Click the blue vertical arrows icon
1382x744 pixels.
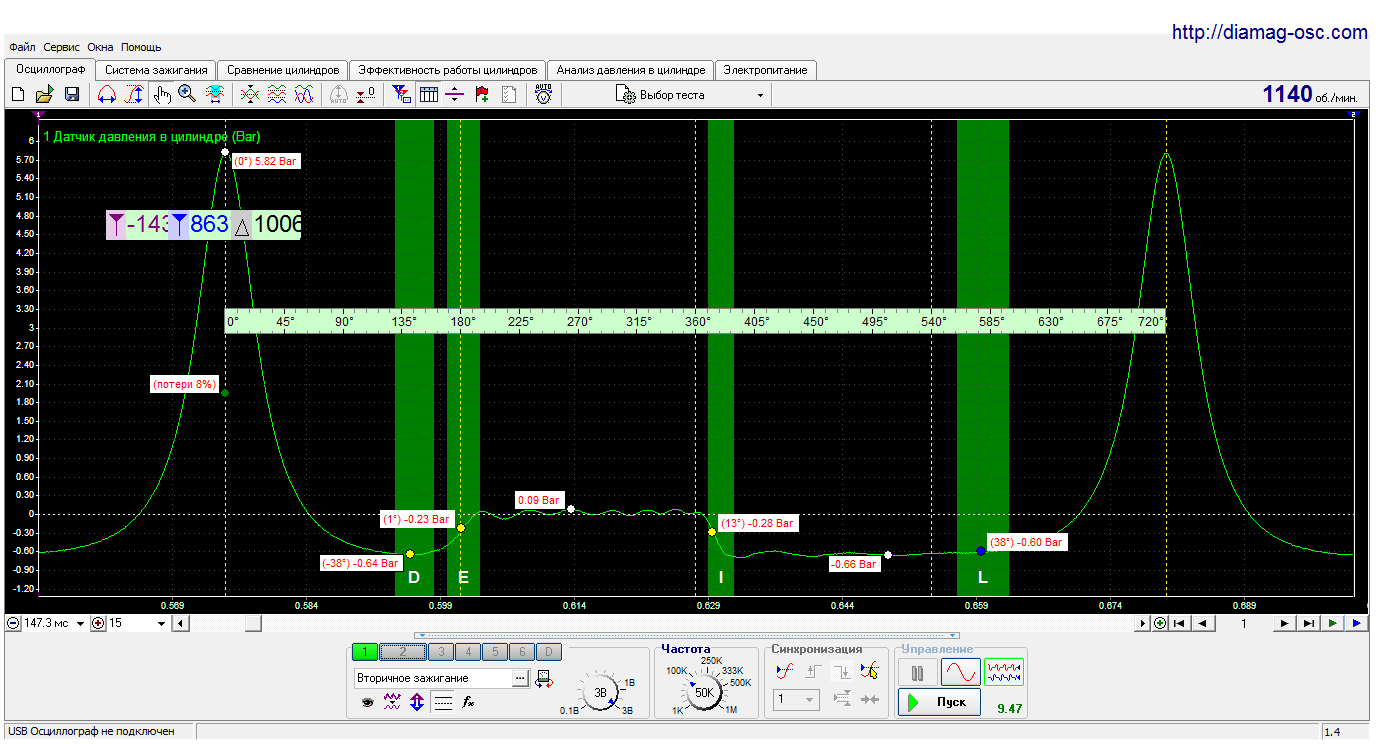pyautogui.click(x=417, y=703)
